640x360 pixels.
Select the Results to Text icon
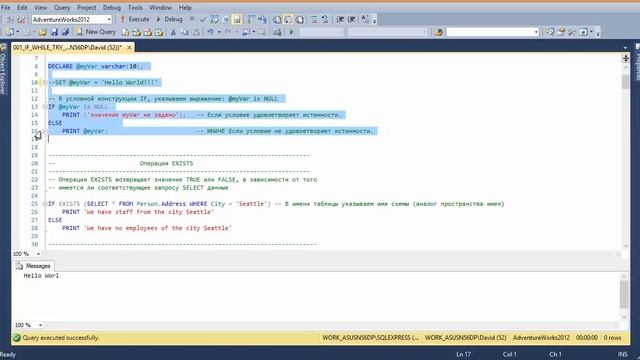[x=277, y=19]
